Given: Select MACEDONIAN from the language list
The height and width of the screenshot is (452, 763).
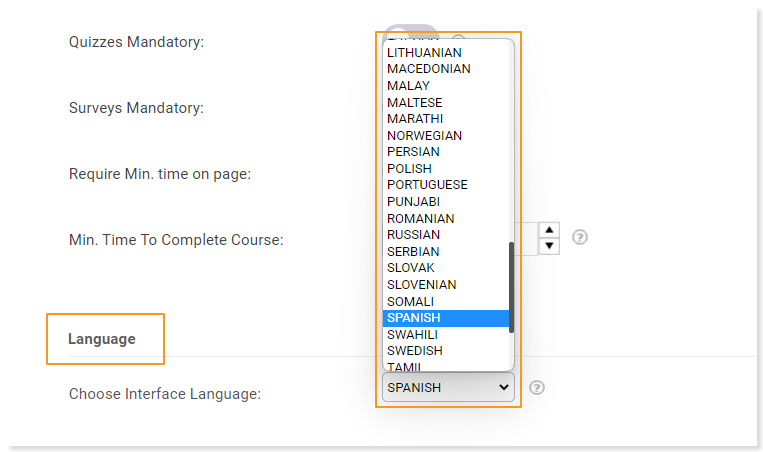Looking at the screenshot, I should point(446,69).
